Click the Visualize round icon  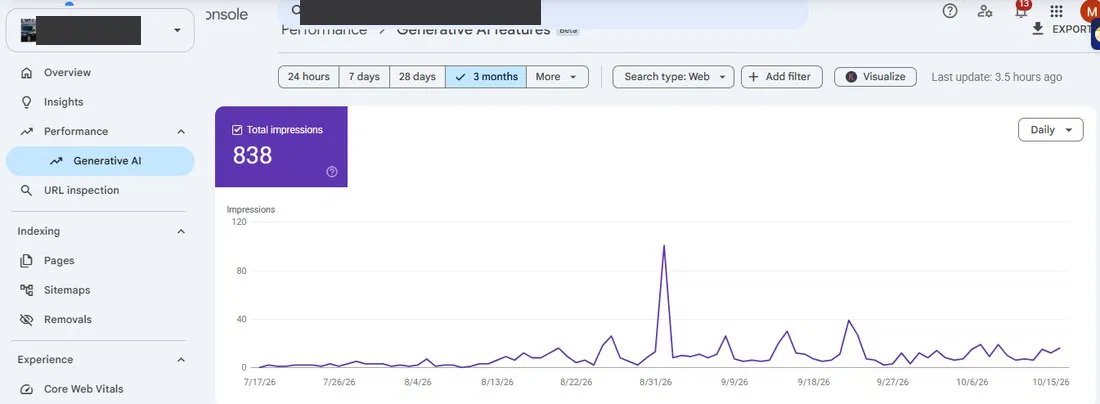[851, 76]
